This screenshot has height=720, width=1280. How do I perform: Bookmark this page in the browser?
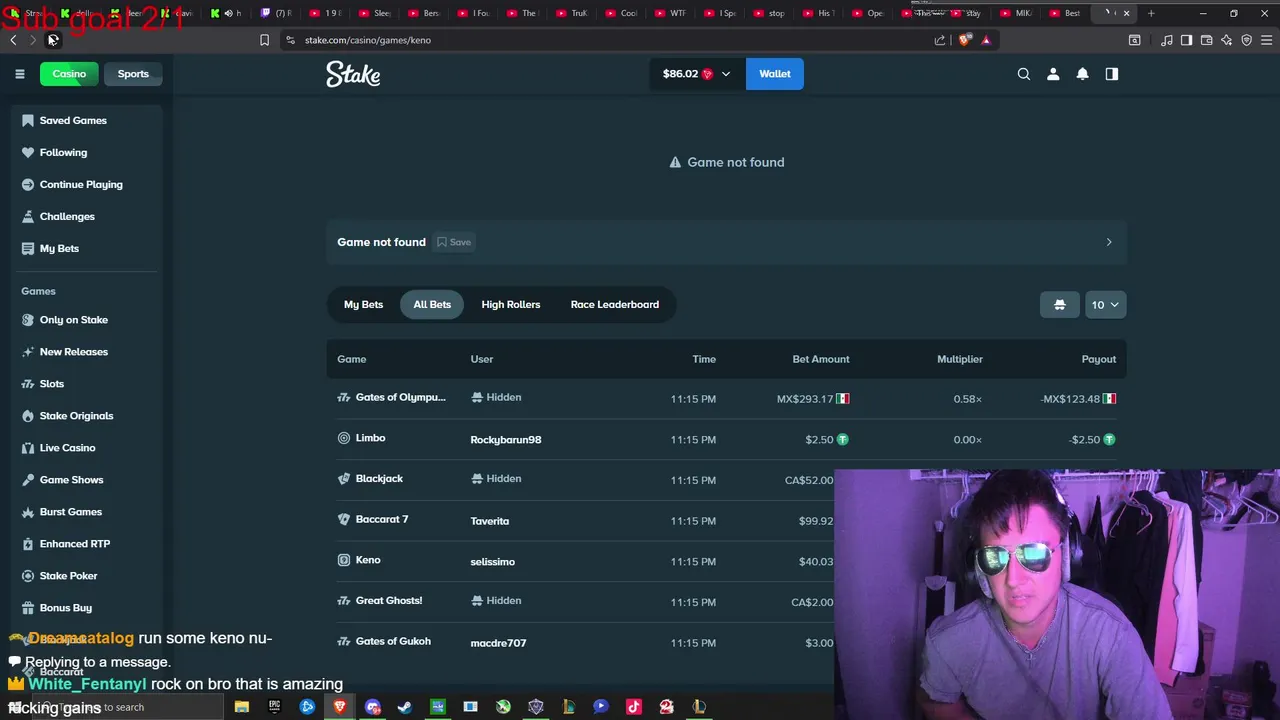tap(264, 40)
